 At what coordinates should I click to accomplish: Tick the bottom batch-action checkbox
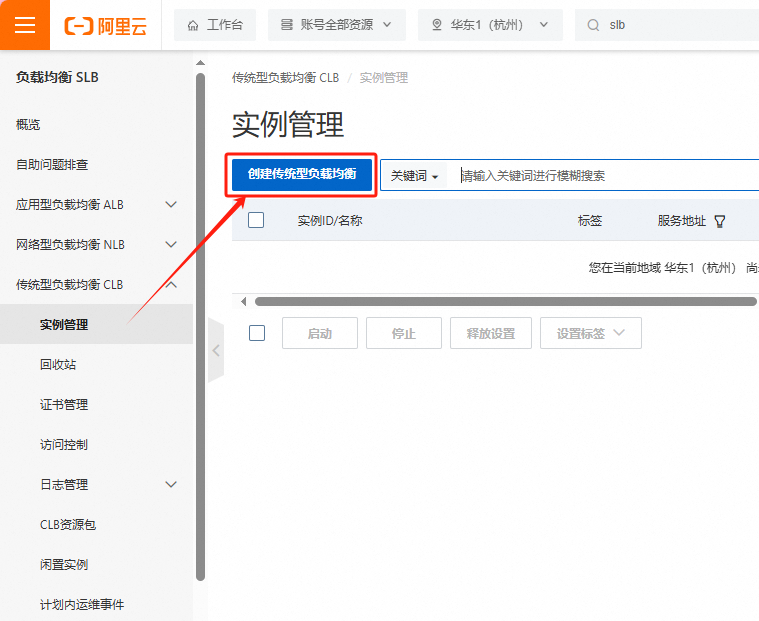(x=257, y=333)
